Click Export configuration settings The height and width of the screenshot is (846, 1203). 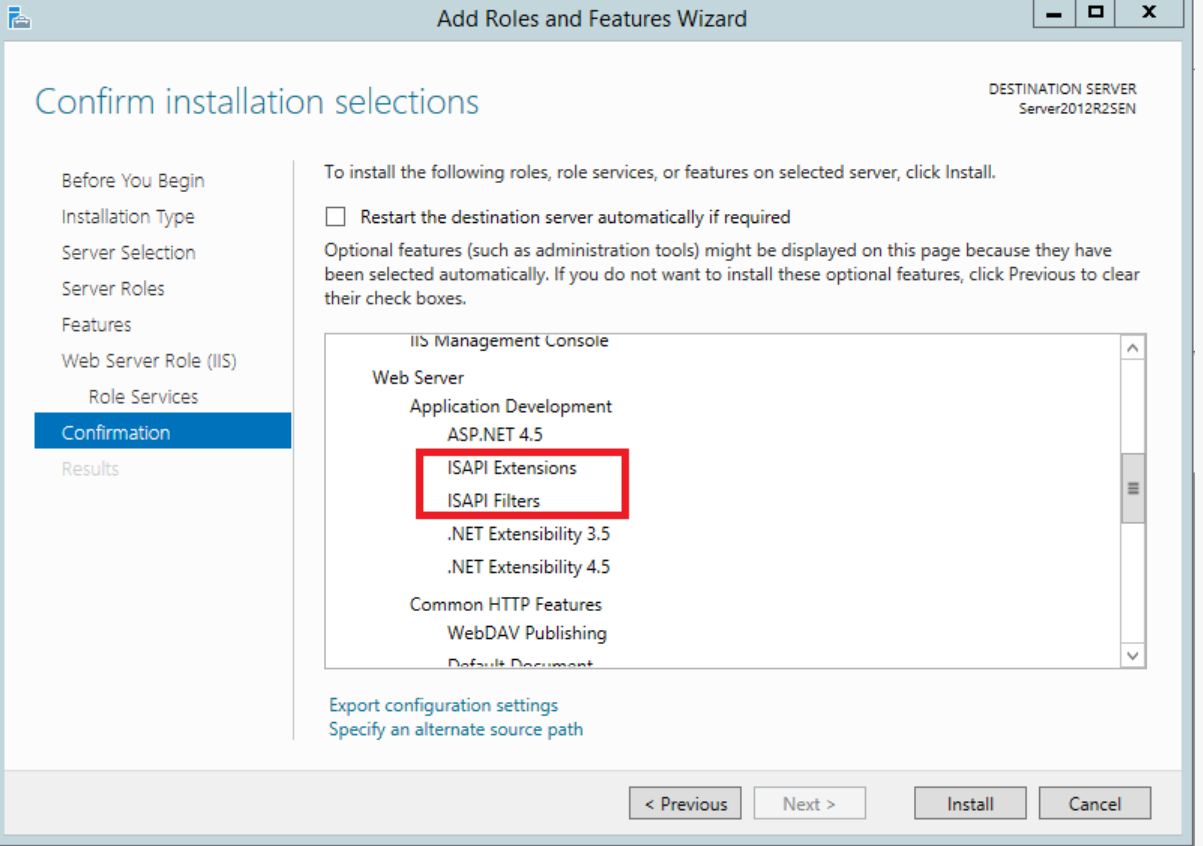point(443,705)
